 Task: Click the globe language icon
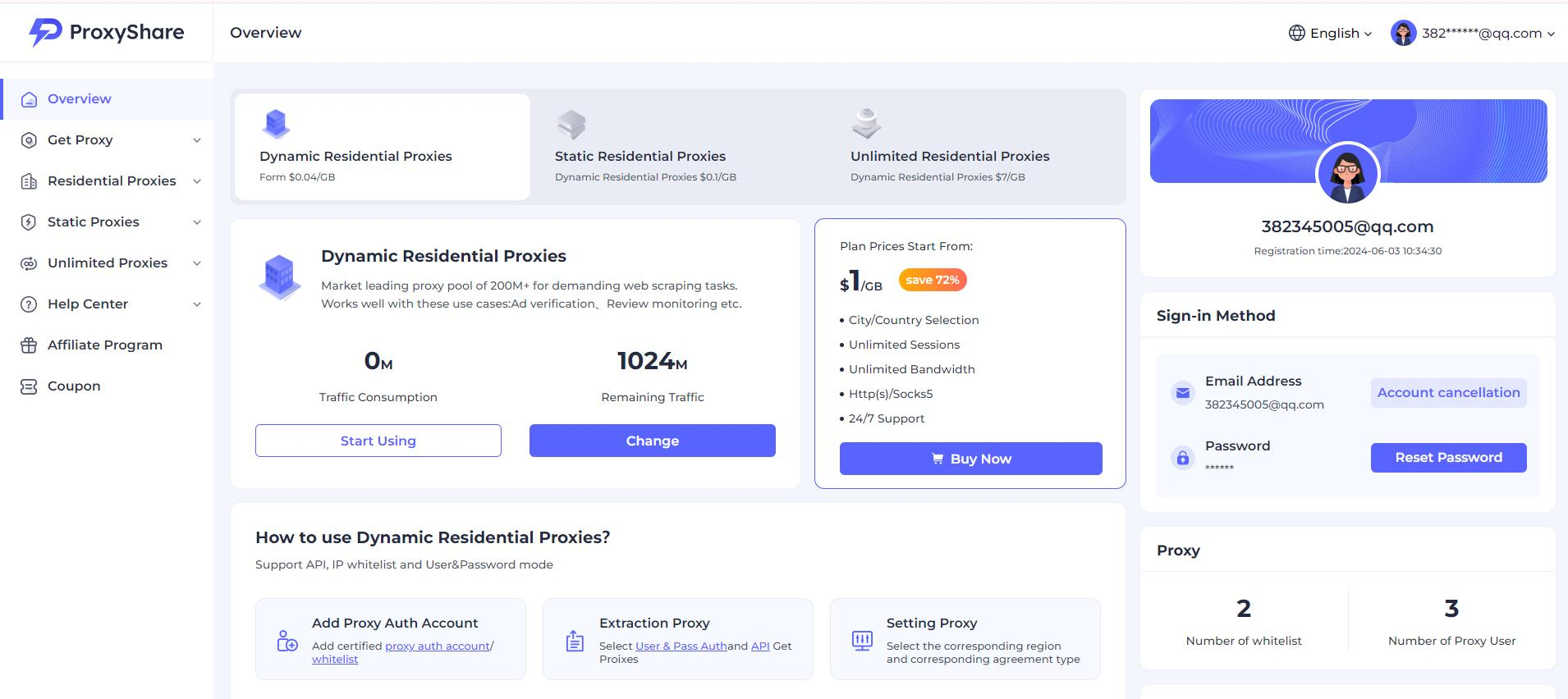1297,33
